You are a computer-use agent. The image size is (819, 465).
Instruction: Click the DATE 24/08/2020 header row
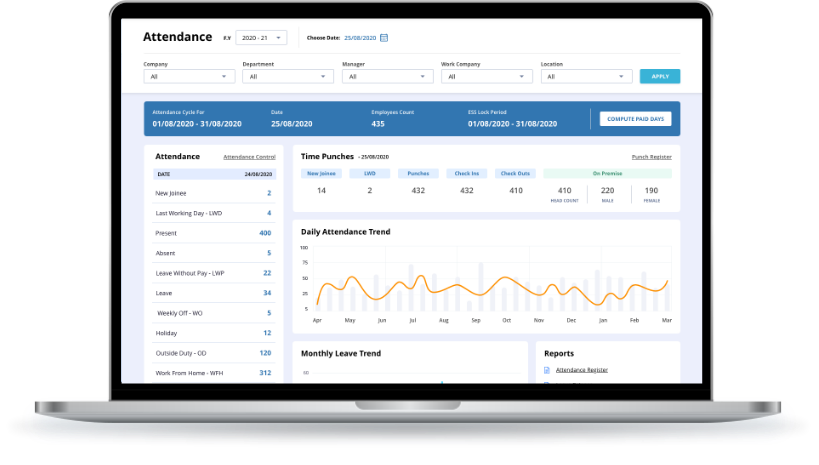tap(214, 174)
